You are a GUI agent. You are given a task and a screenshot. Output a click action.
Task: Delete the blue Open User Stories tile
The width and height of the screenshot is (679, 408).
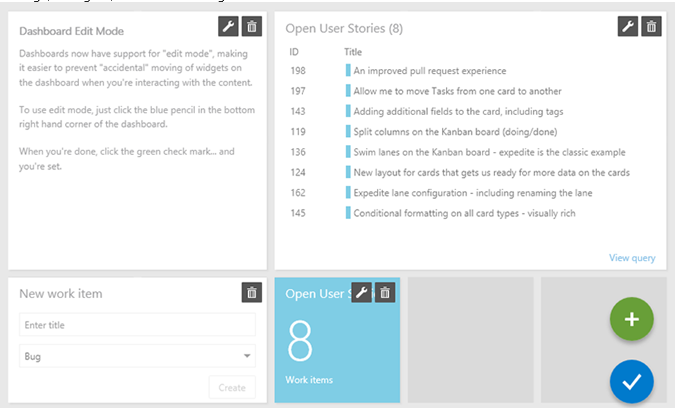coord(385,293)
